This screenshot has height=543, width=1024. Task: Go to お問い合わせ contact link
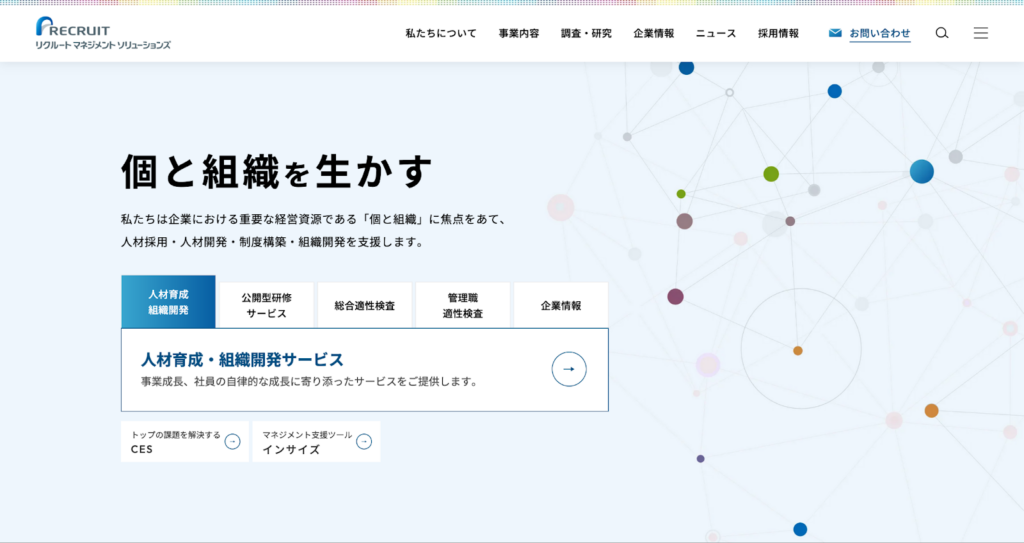coord(880,33)
